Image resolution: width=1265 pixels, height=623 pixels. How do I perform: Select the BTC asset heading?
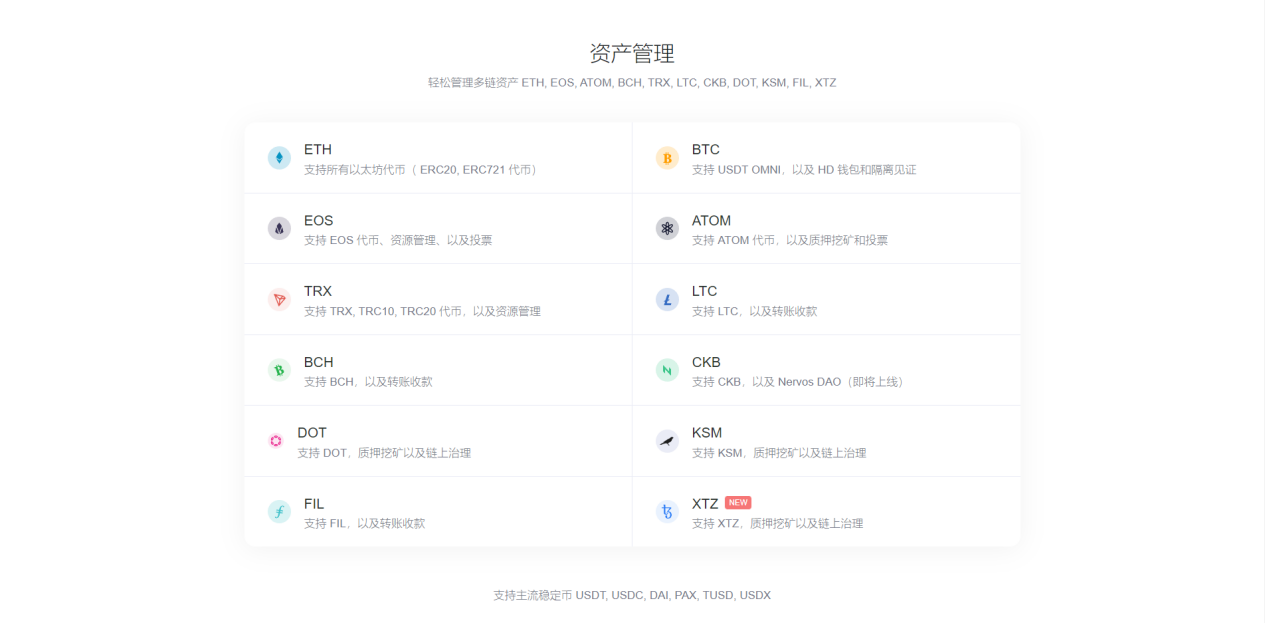706,150
